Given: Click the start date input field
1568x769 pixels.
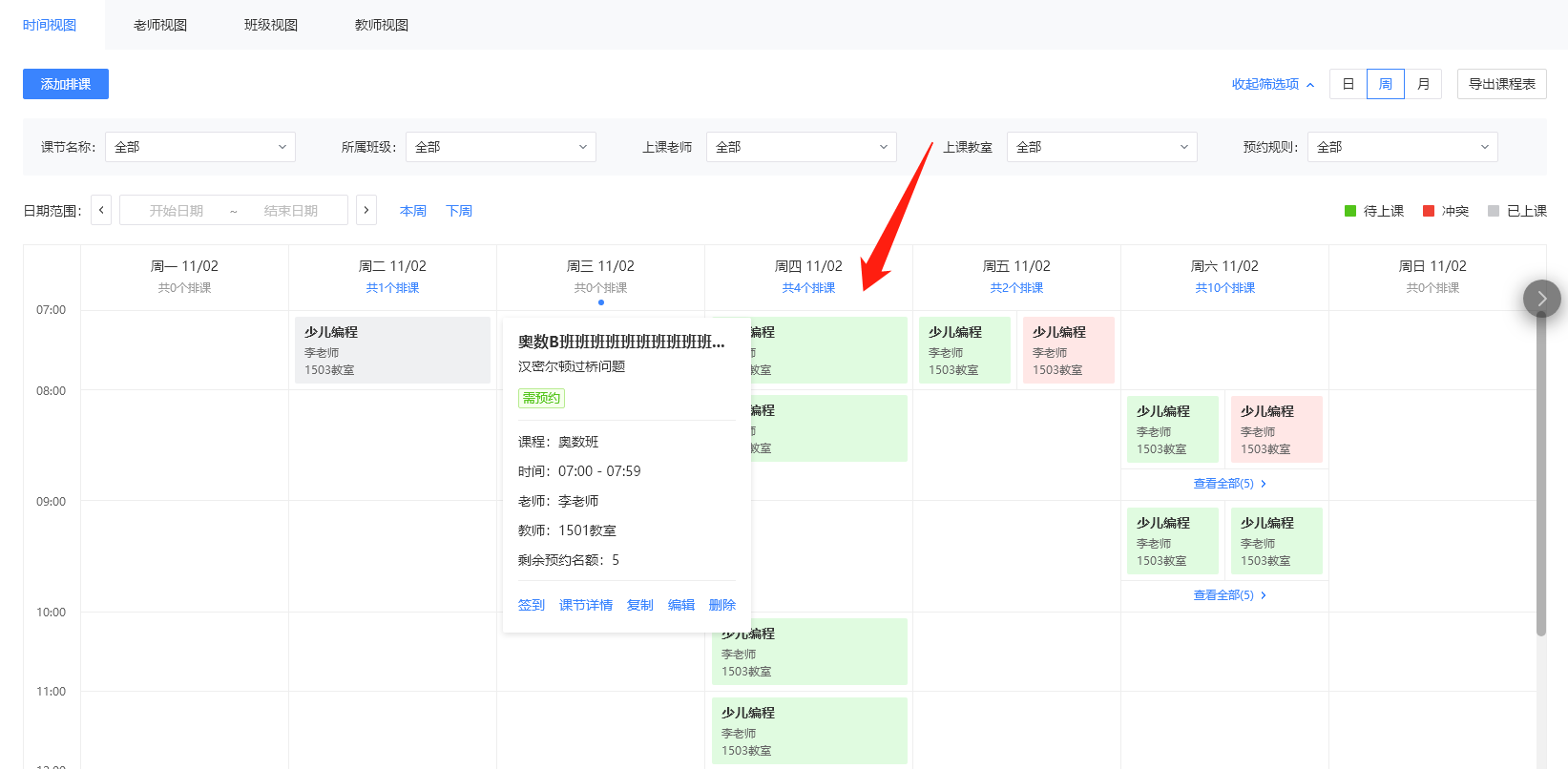Looking at the screenshot, I should point(177,211).
